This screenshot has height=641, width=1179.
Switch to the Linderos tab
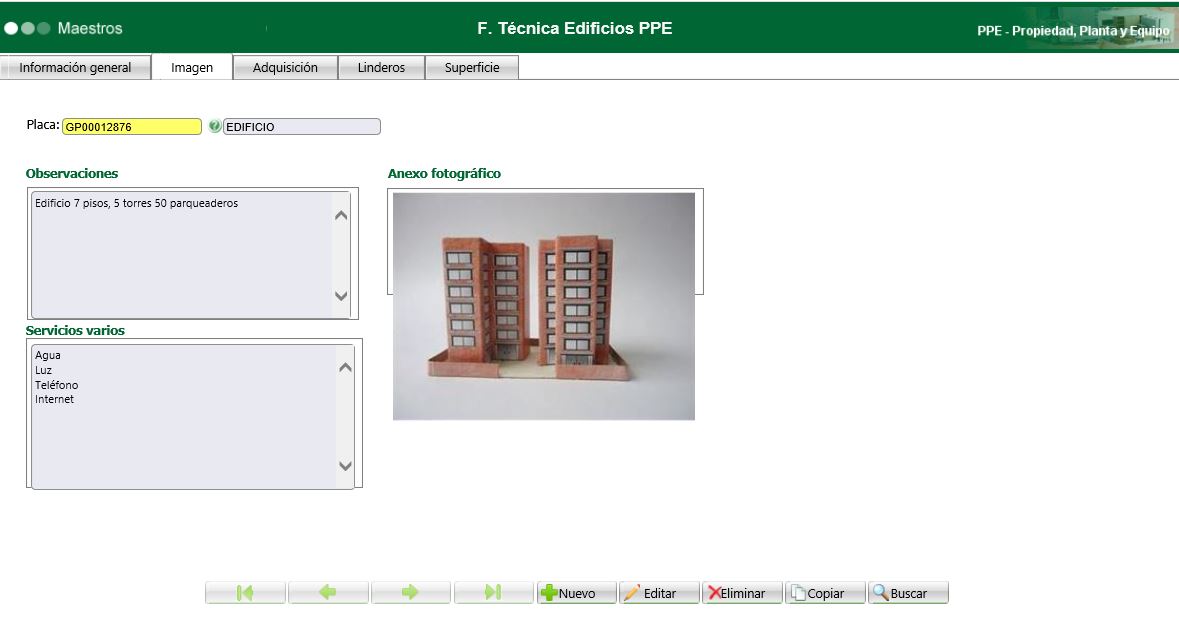[381, 68]
